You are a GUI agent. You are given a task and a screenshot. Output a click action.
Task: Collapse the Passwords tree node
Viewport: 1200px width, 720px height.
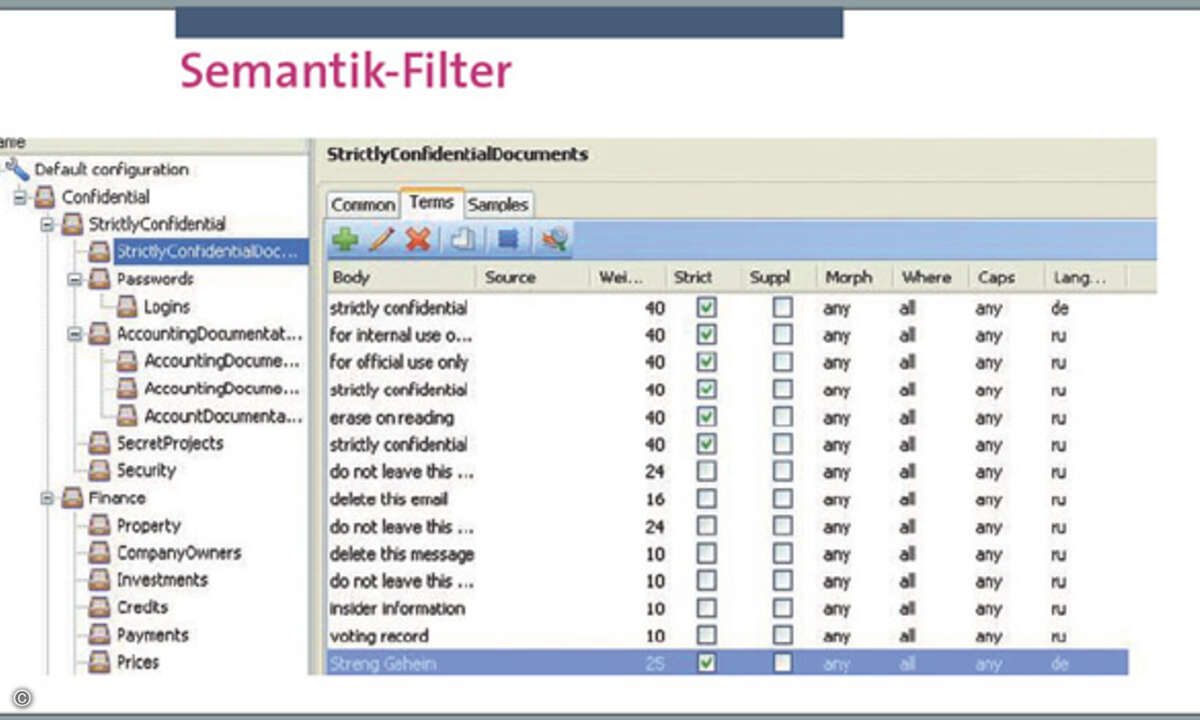coord(74,280)
